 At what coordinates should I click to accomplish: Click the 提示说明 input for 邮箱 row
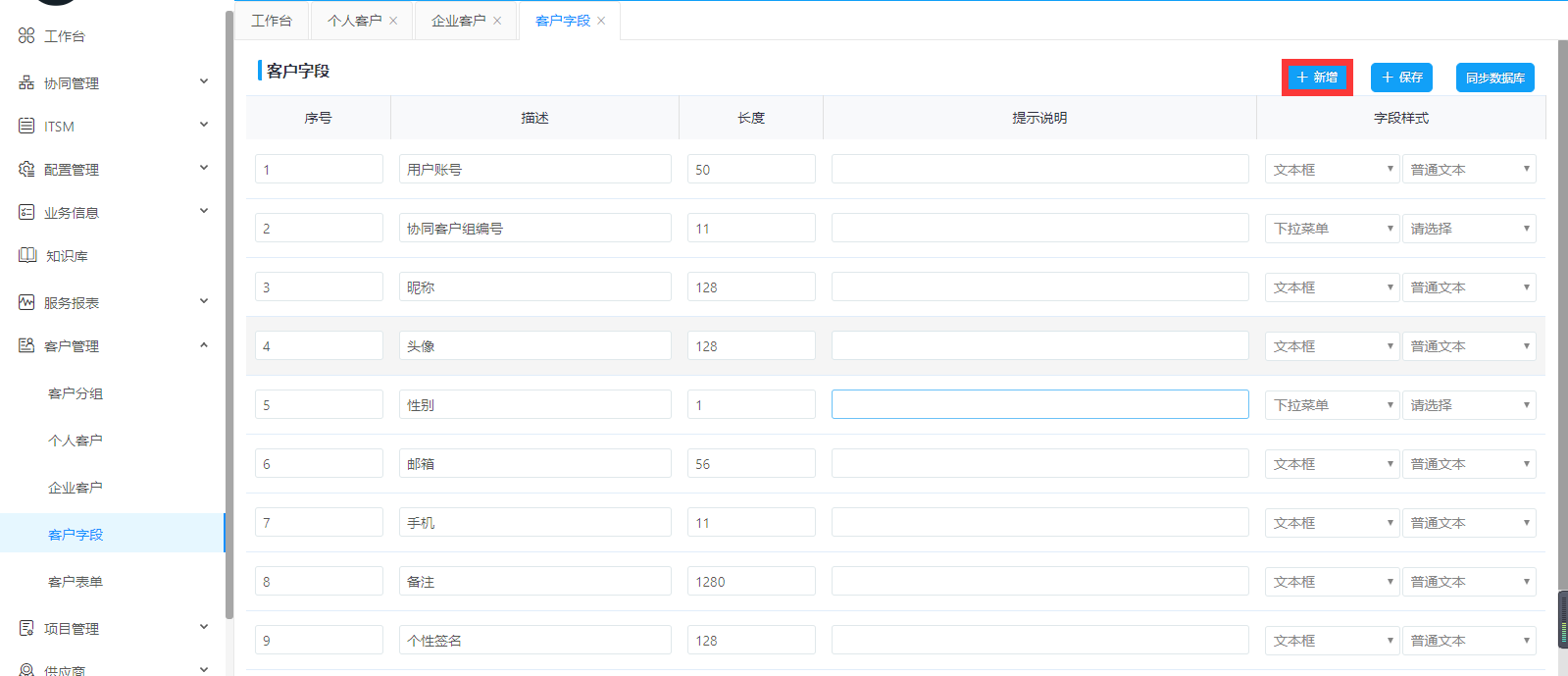tap(1039, 464)
